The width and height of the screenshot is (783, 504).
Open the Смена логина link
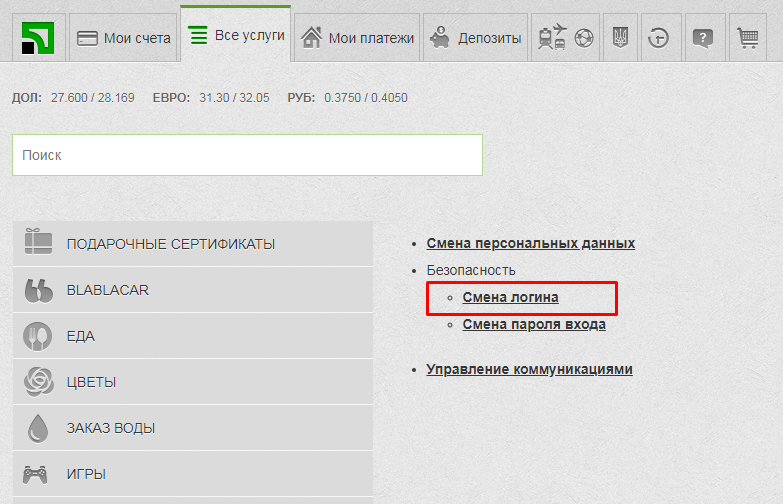(x=510, y=297)
